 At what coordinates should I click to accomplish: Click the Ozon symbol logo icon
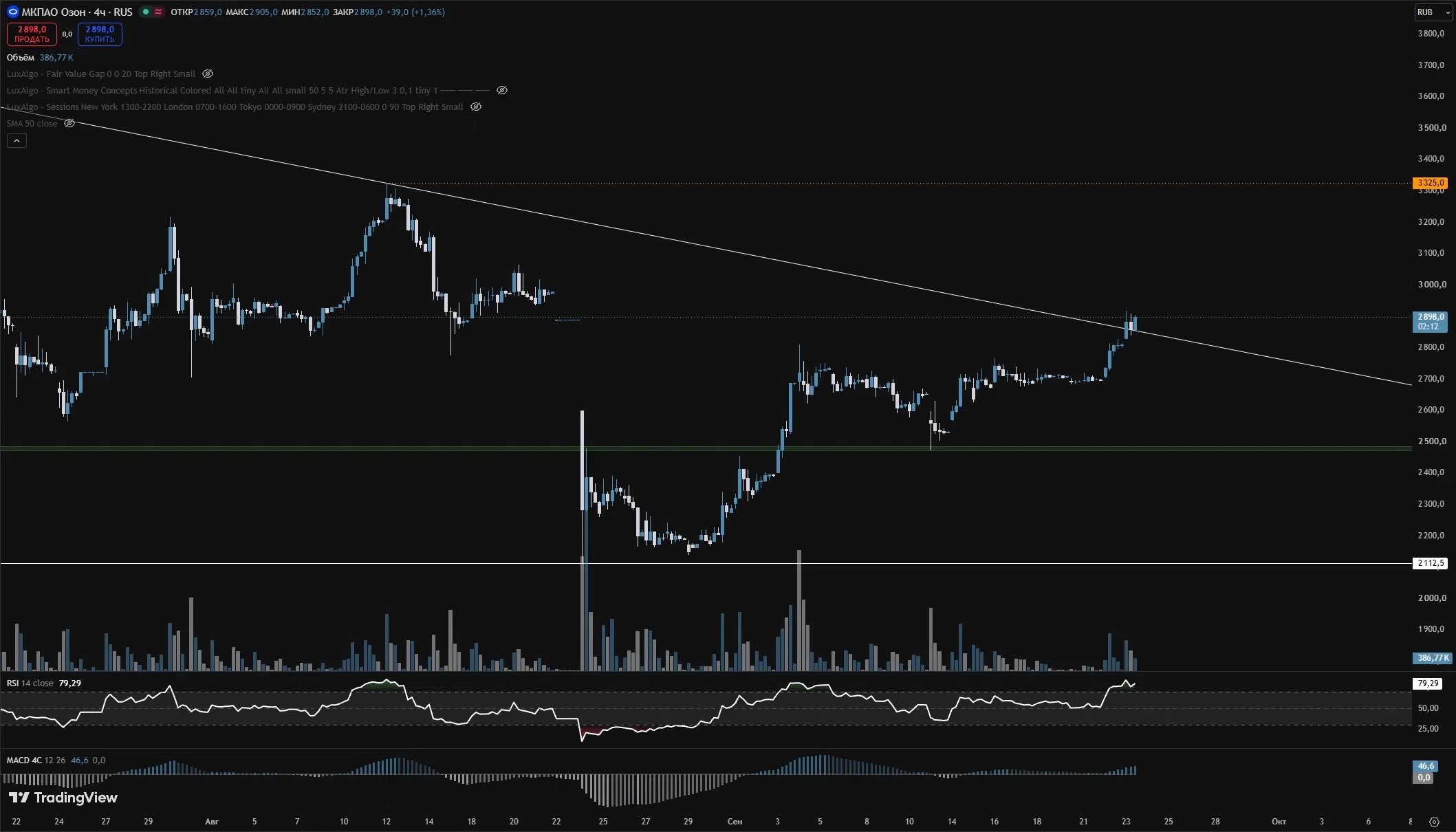(12, 12)
